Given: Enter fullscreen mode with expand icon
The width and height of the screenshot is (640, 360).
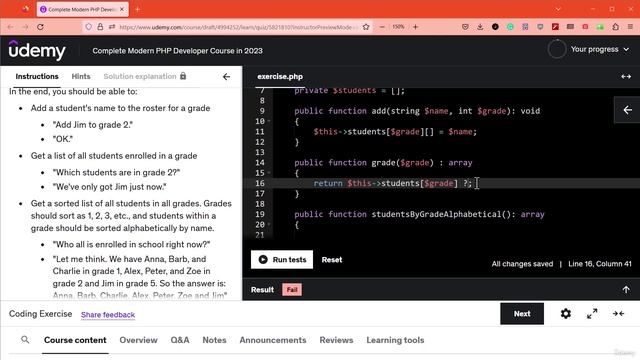Looking at the screenshot, I should (x=592, y=313).
